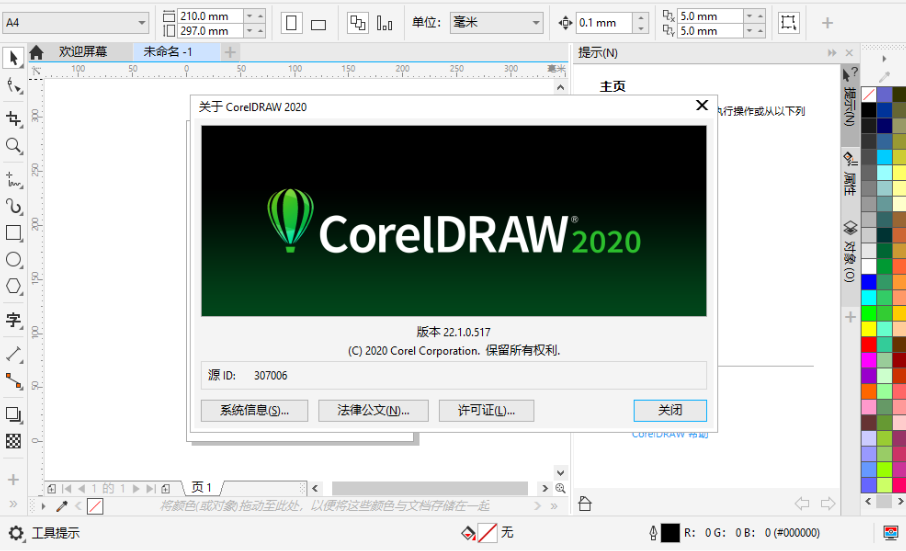This screenshot has height=551, width=906.
Task: Add a new document tab with plus
Action: 230,53
